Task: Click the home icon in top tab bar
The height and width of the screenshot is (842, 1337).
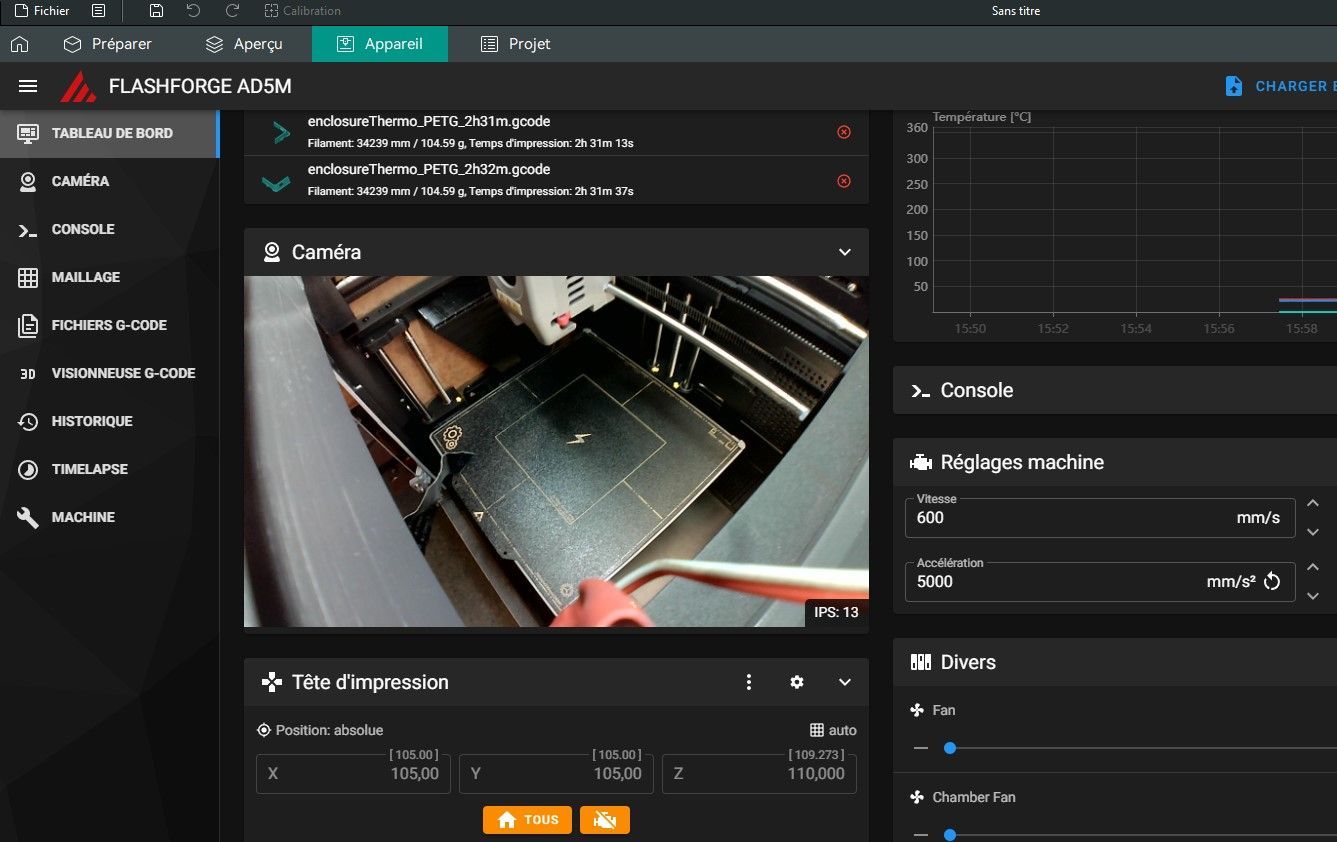Action: coord(19,44)
